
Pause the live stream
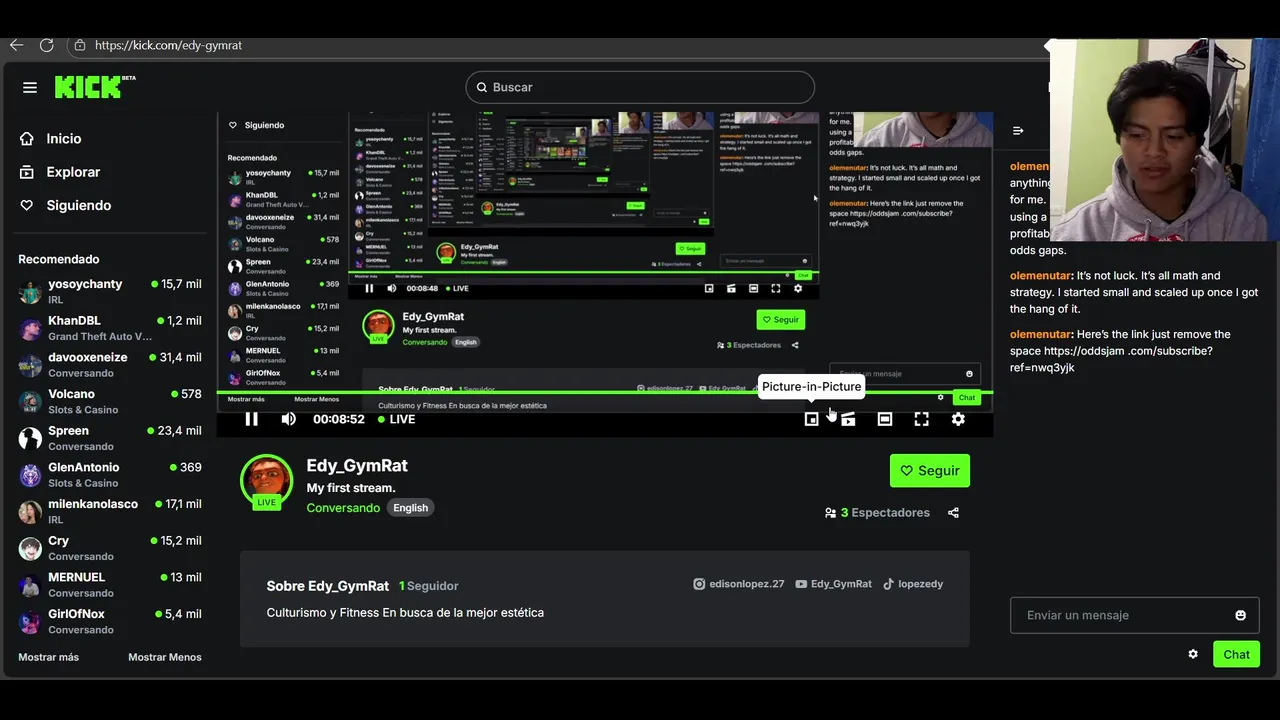[x=252, y=419]
